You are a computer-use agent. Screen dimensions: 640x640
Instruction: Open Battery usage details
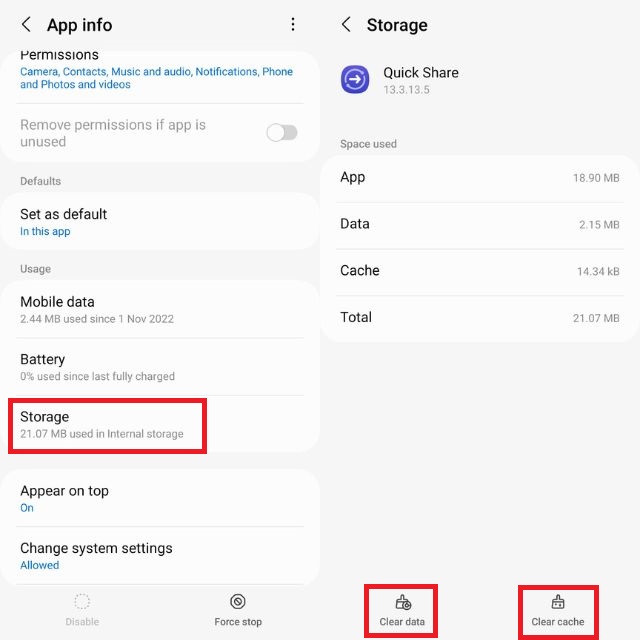pos(160,367)
